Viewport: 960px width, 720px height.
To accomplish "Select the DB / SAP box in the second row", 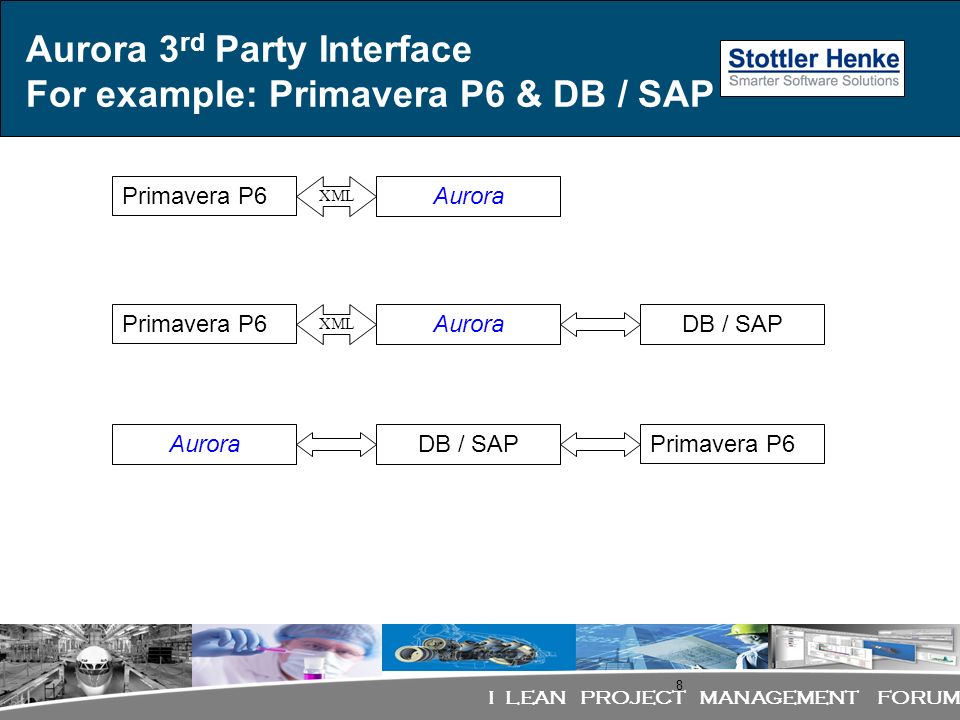I will tap(732, 324).
